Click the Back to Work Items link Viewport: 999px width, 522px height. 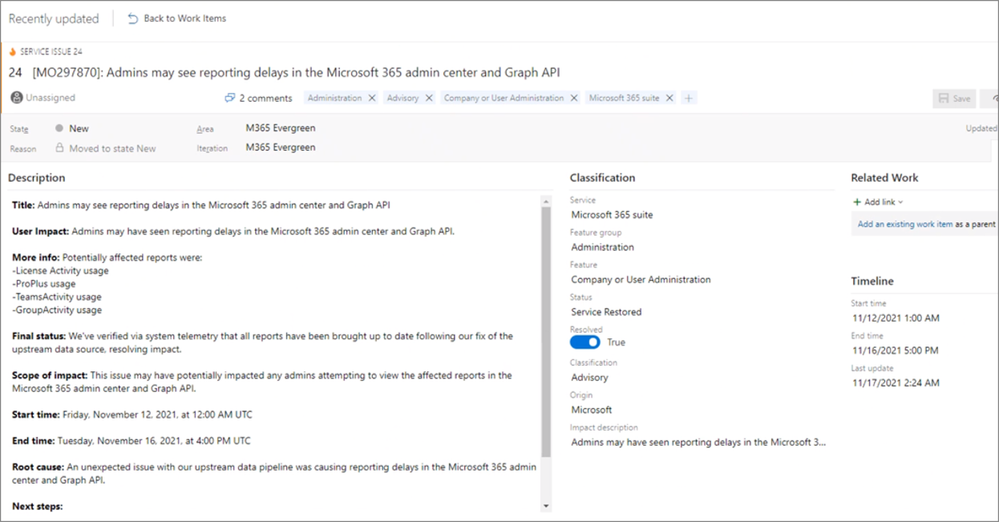pyautogui.click(x=177, y=18)
